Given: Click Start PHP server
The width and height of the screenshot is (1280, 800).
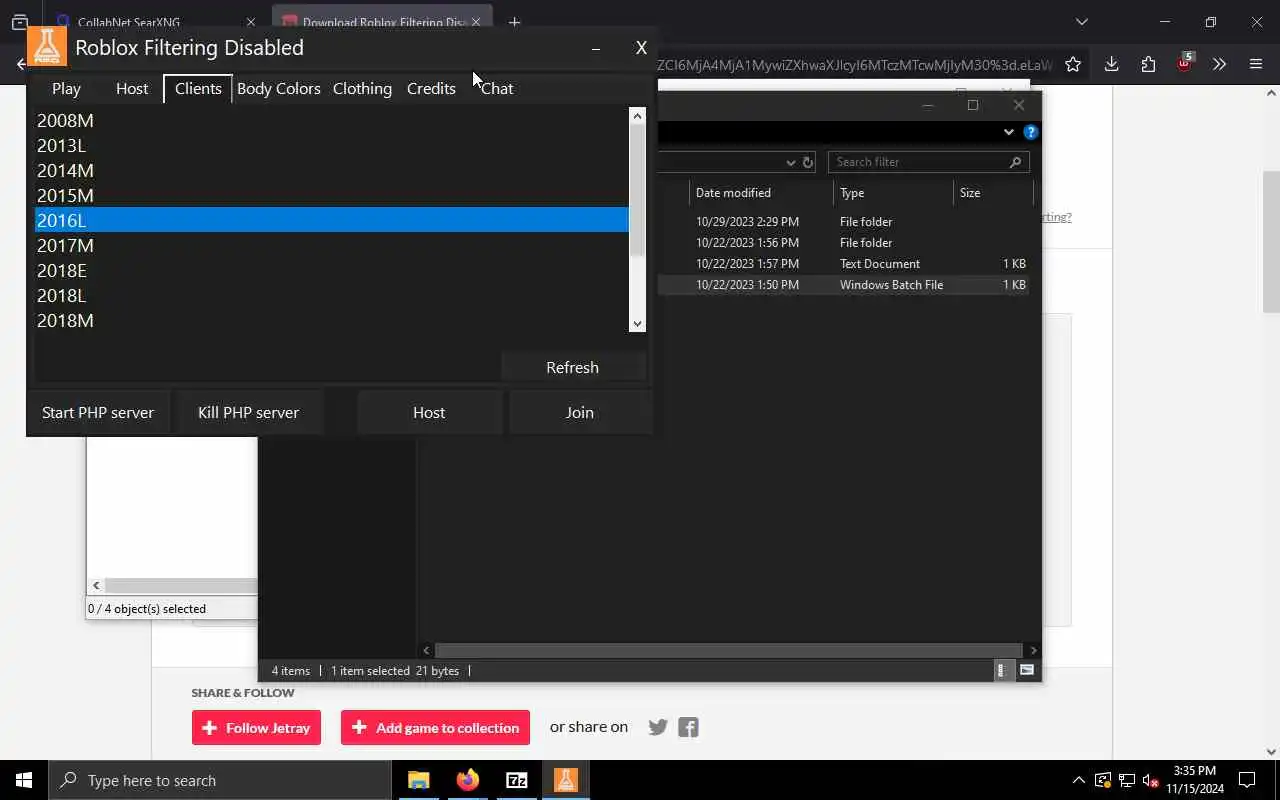Looking at the screenshot, I should pos(98,412).
